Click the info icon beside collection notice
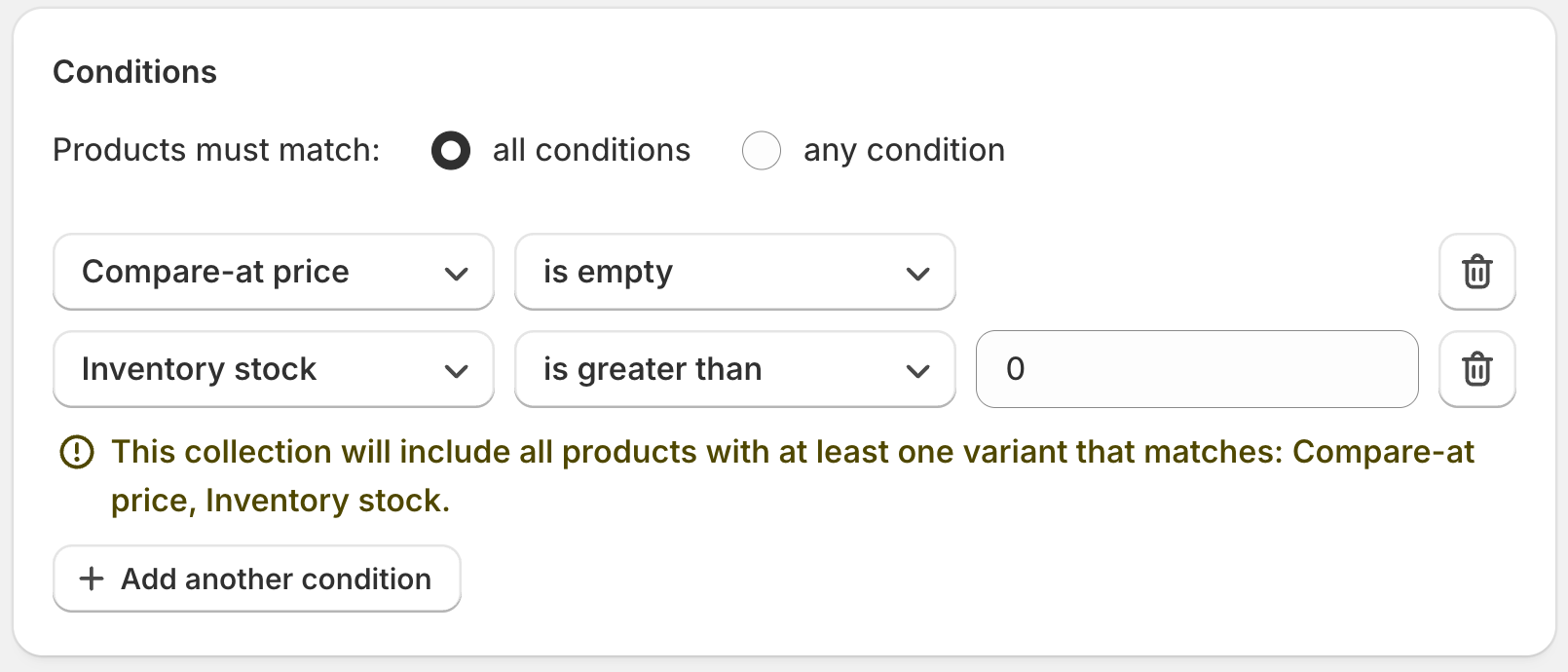1568x672 pixels. pyautogui.click(x=77, y=452)
